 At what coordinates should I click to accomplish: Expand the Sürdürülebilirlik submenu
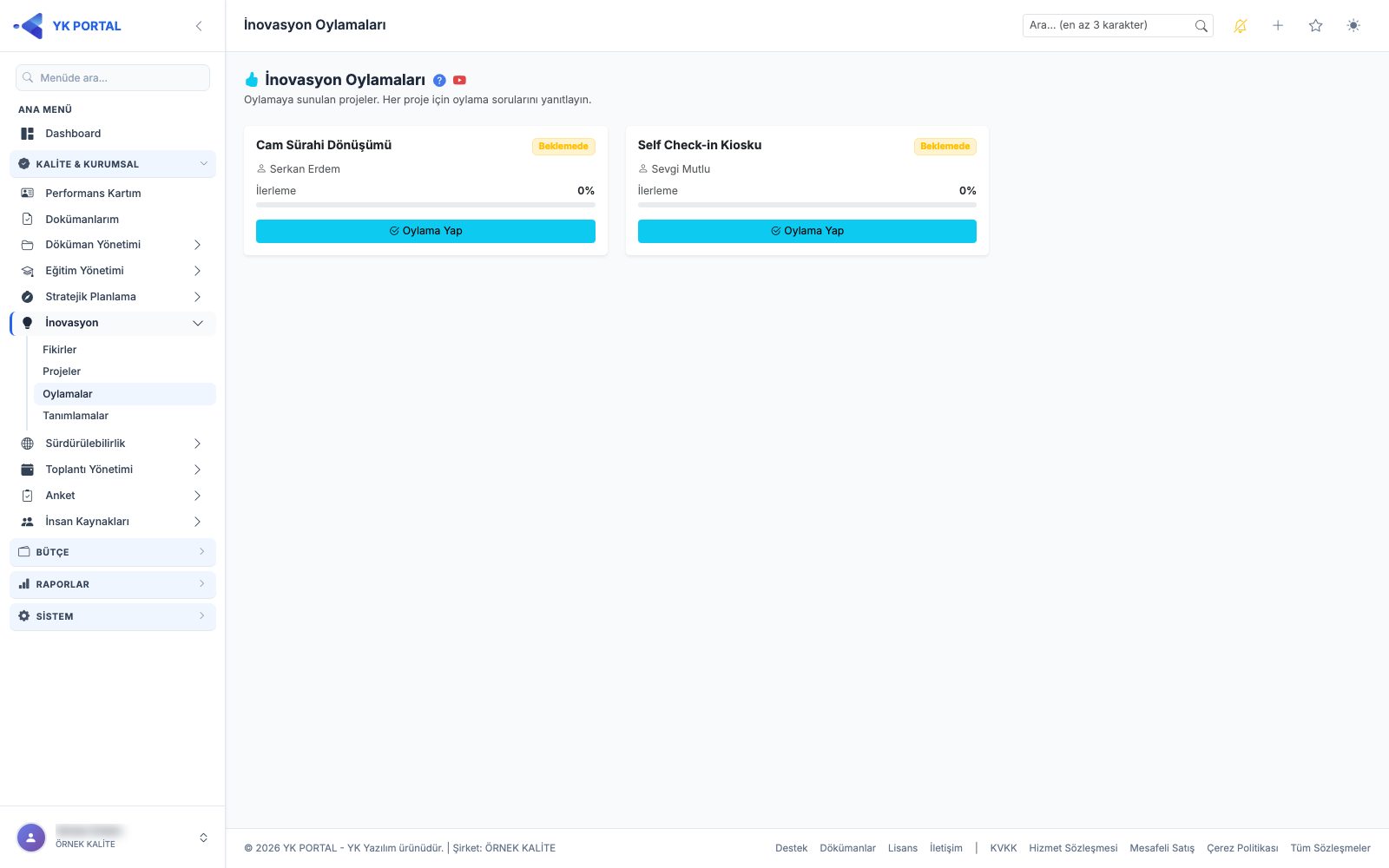click(x=113, y=444)
